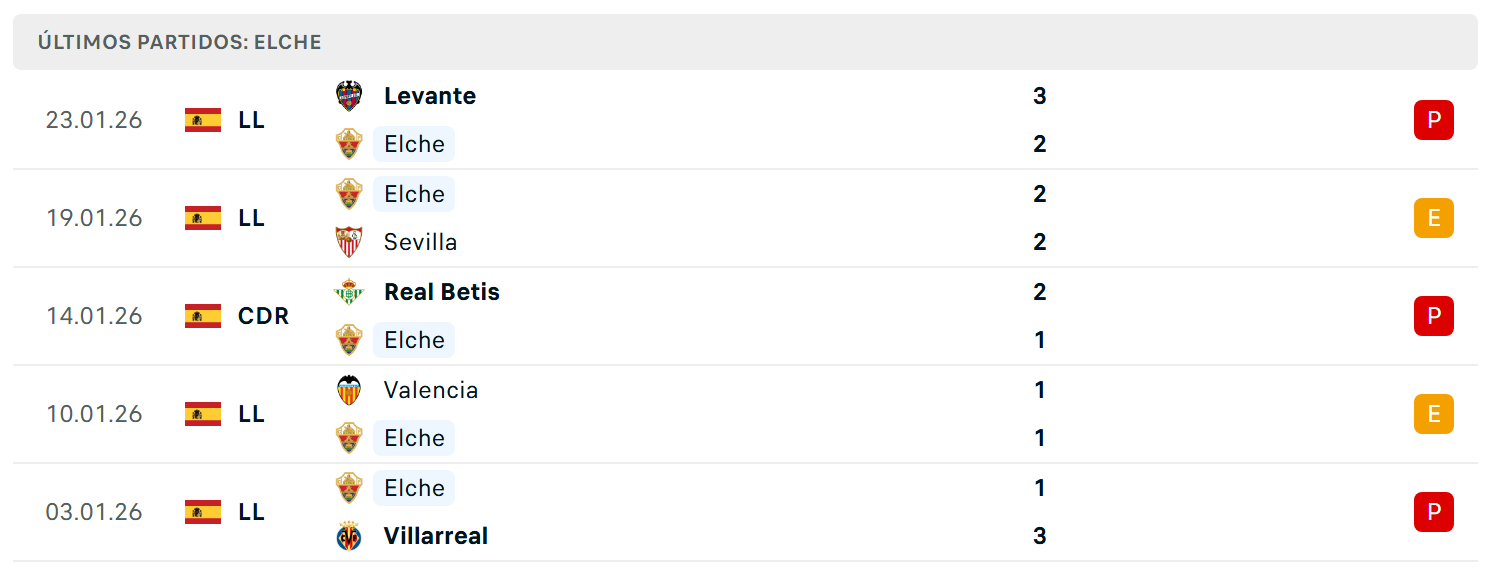Click the Villarreal club crest
The width and height of the screenshot is (1494, 578).
tap(348, 536)
